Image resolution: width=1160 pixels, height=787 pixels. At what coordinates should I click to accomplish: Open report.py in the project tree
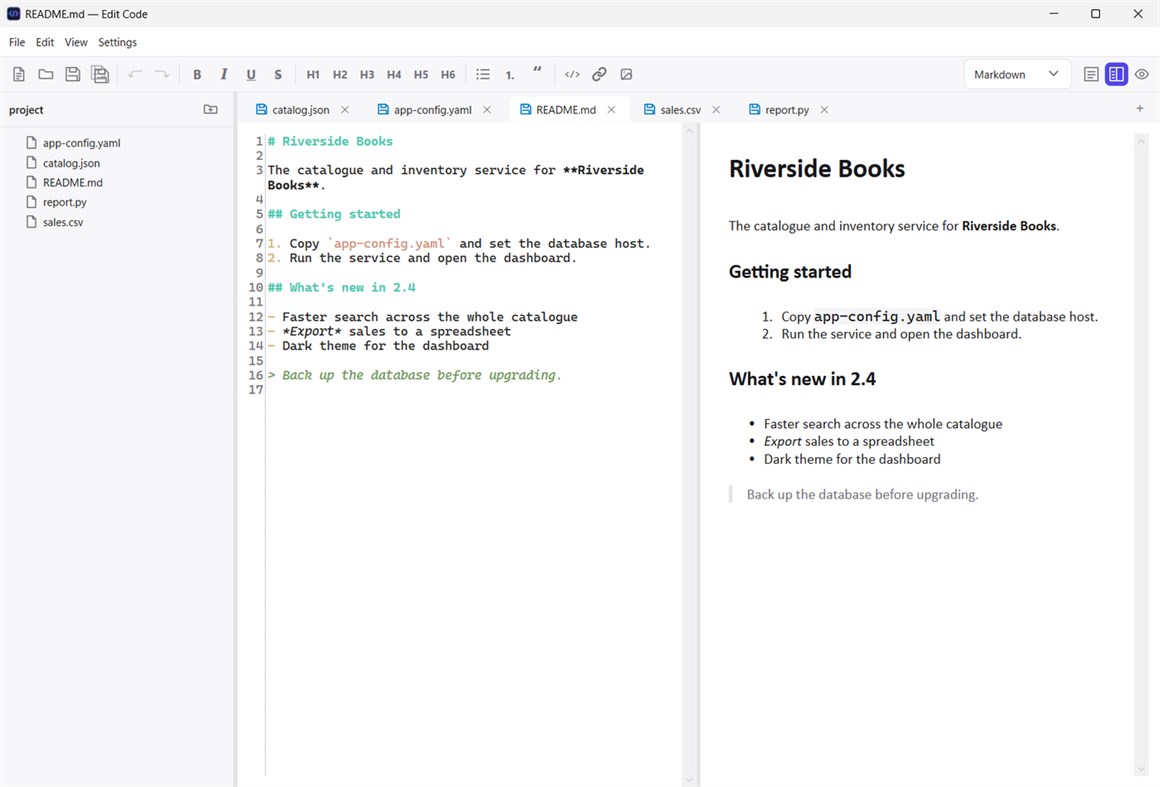pos(64,202)
